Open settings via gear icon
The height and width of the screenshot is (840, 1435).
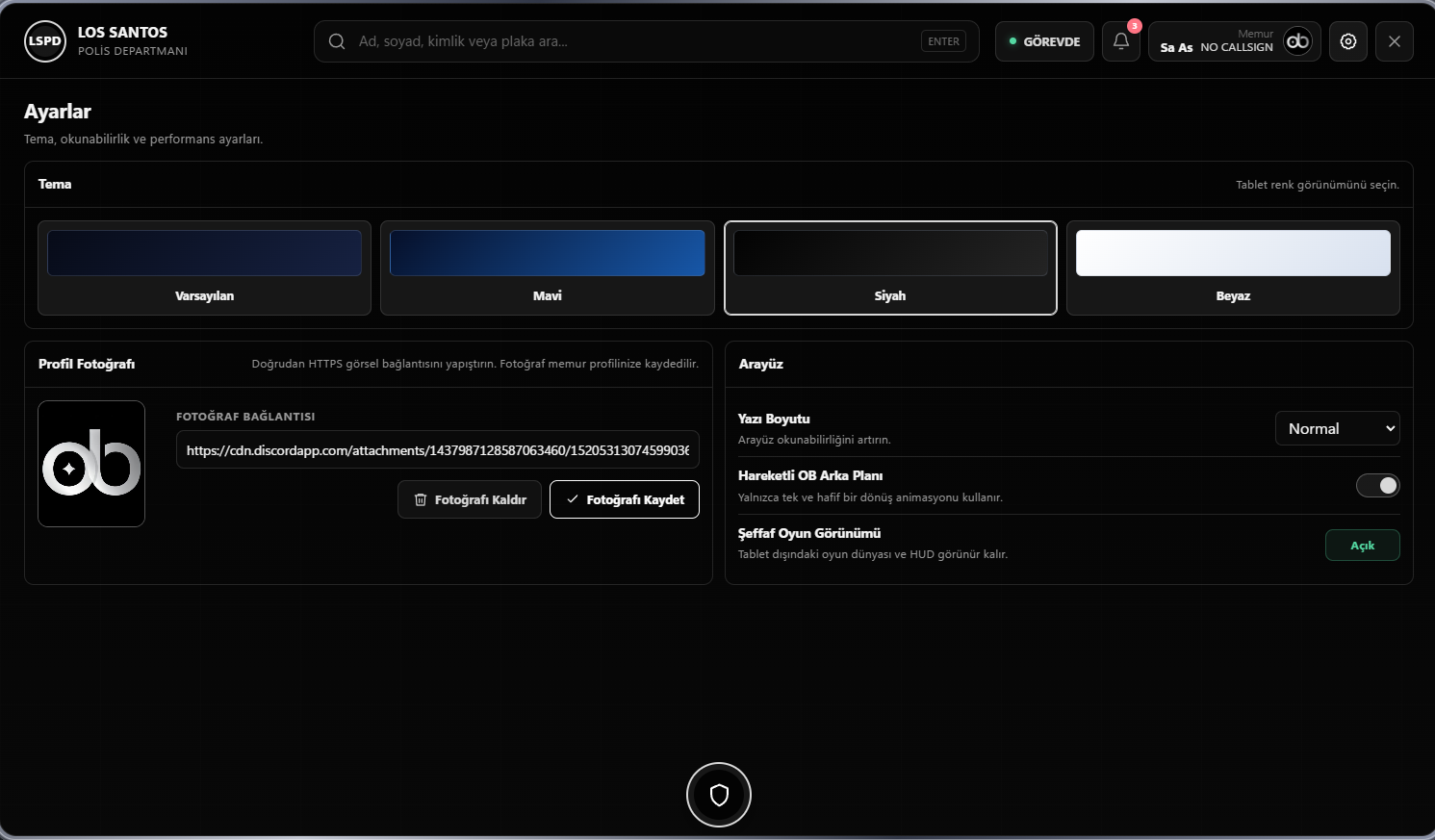coord(1348,41)
